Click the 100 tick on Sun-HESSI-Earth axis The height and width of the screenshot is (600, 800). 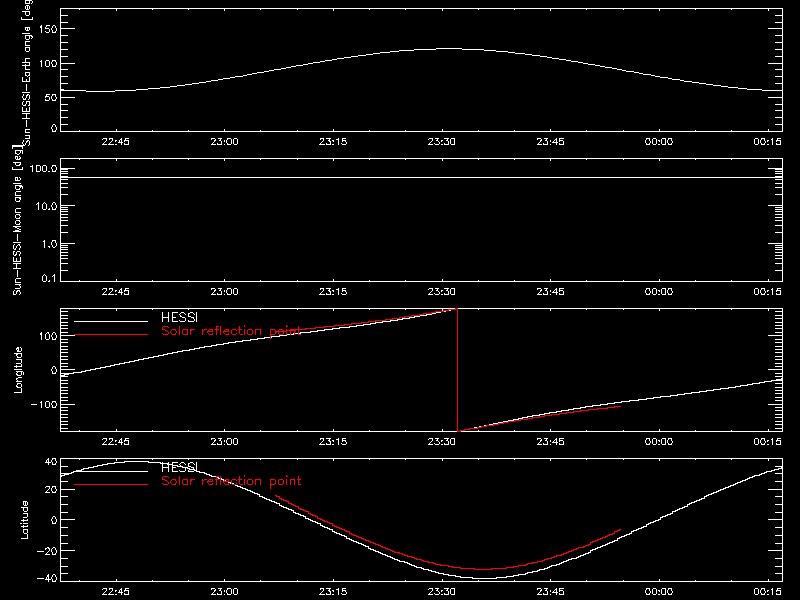tap(48, 64)
